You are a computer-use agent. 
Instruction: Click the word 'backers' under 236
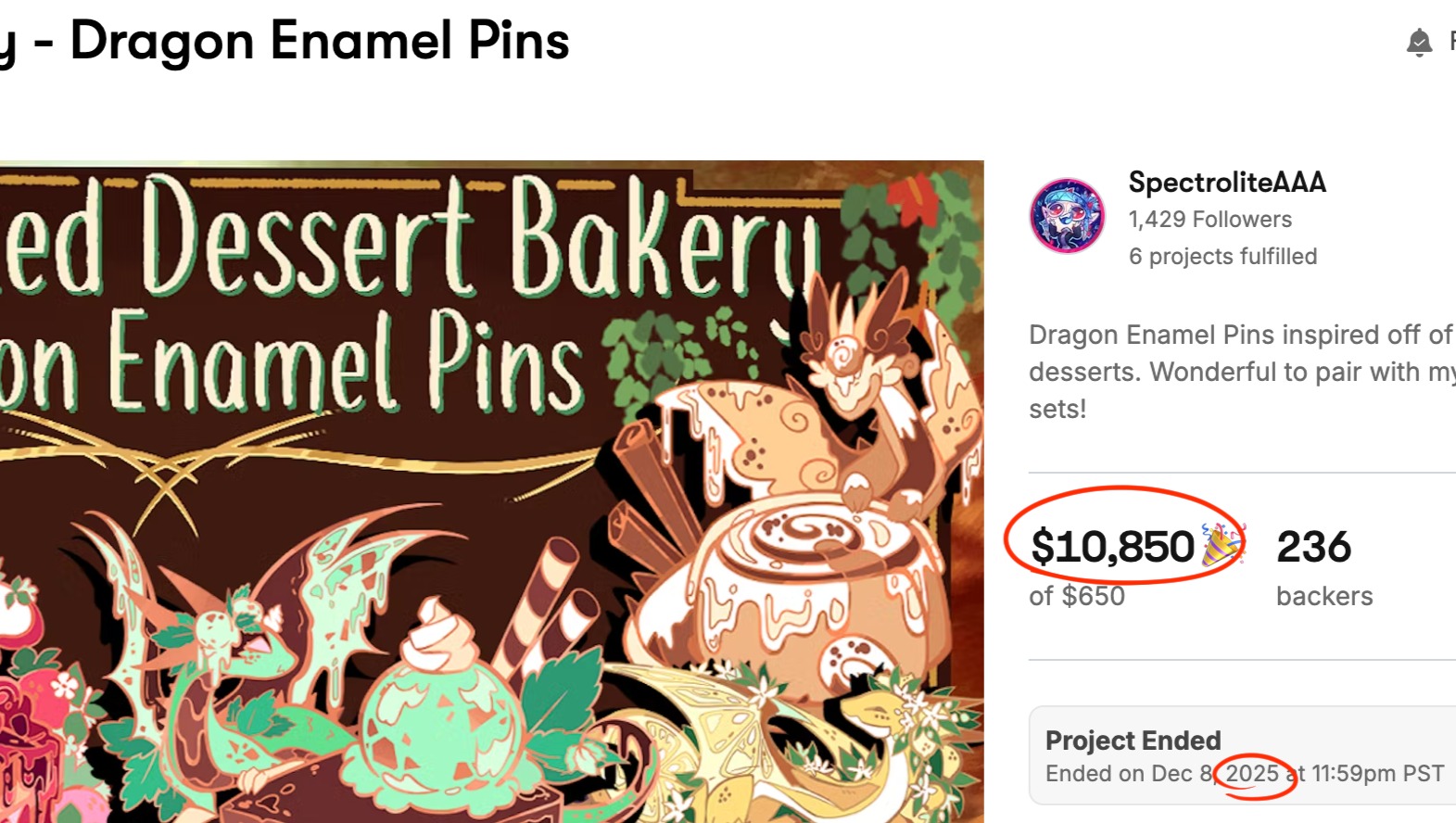1324,596
